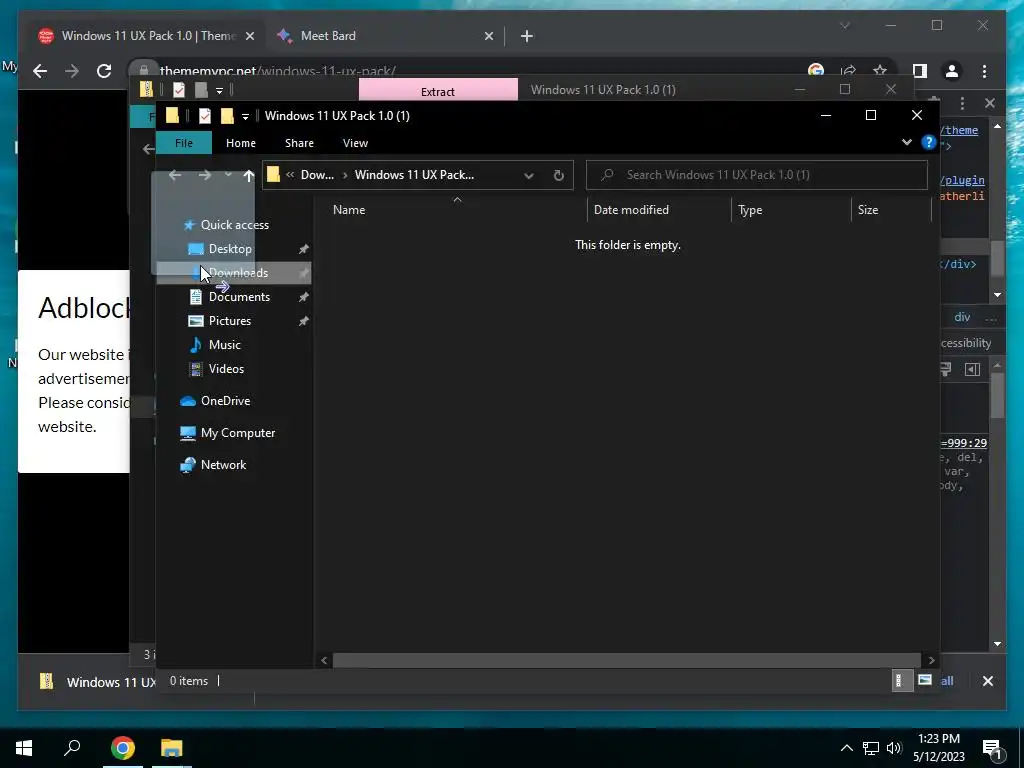
Task: Click File Explorer icon on taskbar
Action: [172, 748]
